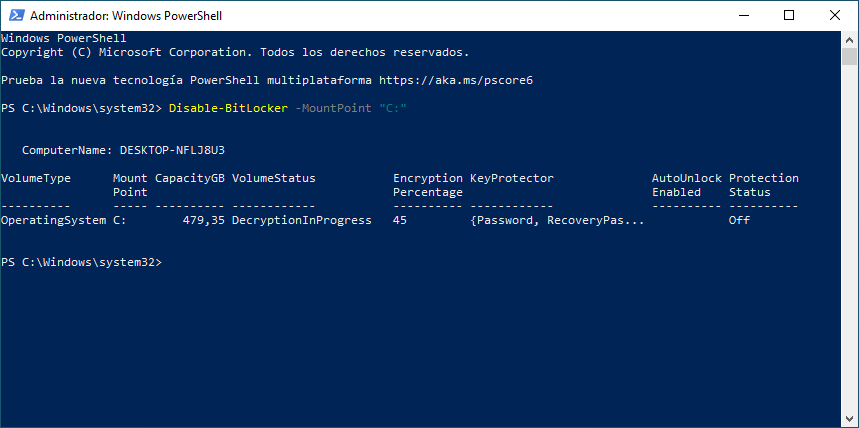Click the encryption percentage value 45
859x428 pixels.
click(x=400, y=220)
